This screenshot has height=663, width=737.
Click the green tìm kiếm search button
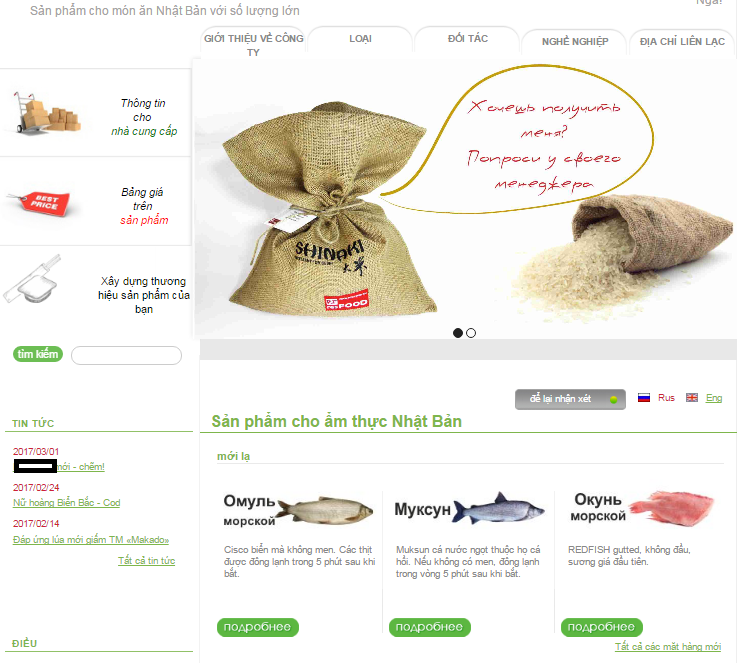[38, 354]
